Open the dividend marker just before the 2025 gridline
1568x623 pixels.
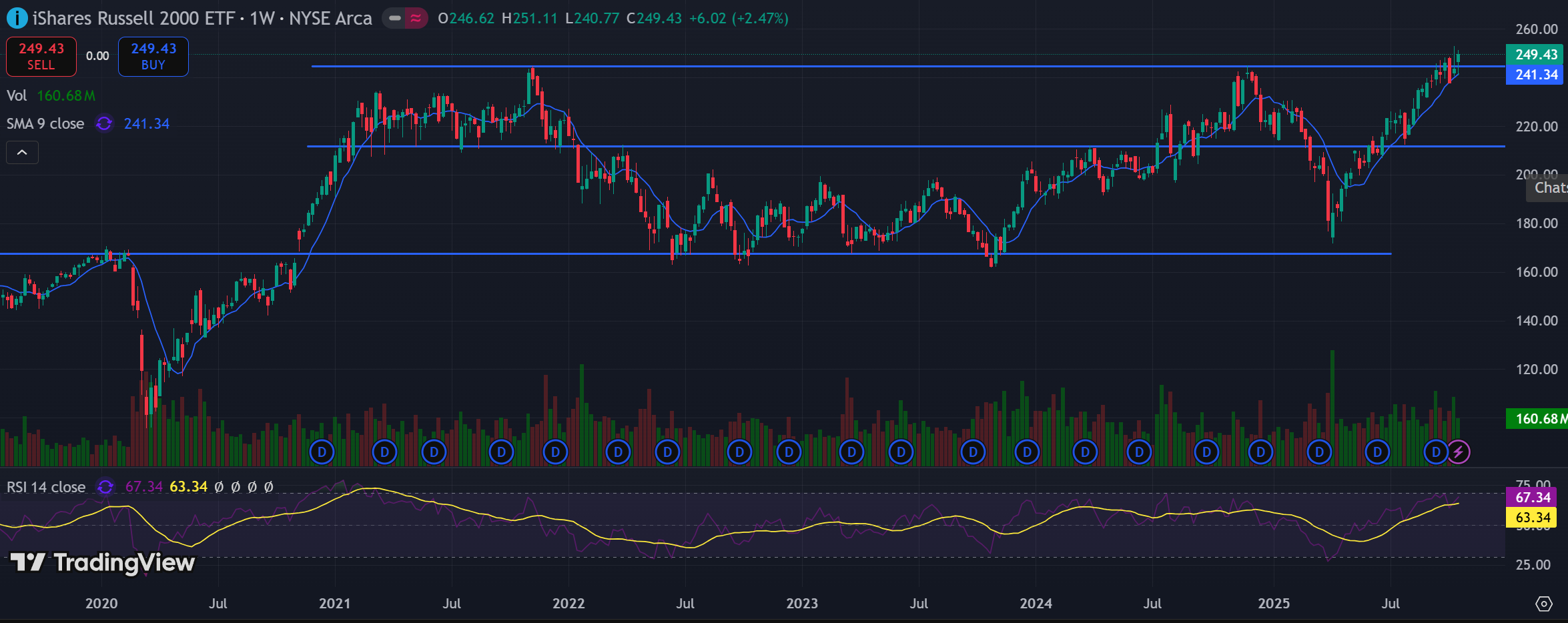pyautogui.click(x=1261, y=452)
